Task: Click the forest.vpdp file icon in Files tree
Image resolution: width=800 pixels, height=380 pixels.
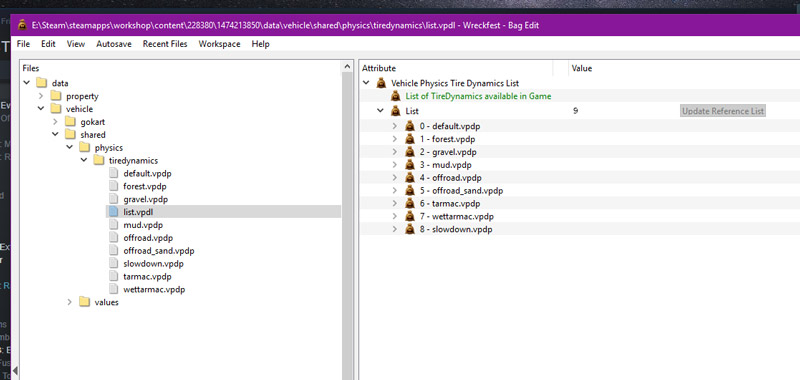Action: [x=113, y=186]
